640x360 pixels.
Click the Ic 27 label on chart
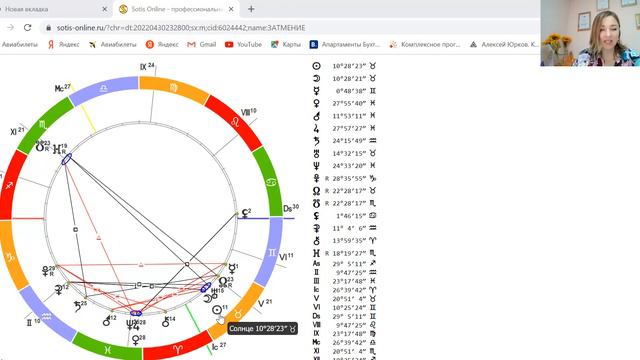tap(218, 347)
